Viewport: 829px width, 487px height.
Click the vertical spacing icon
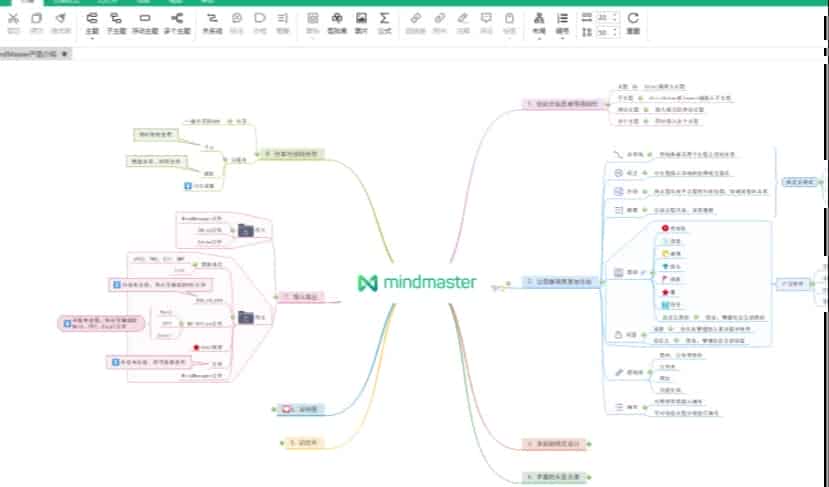click(586, 32)
